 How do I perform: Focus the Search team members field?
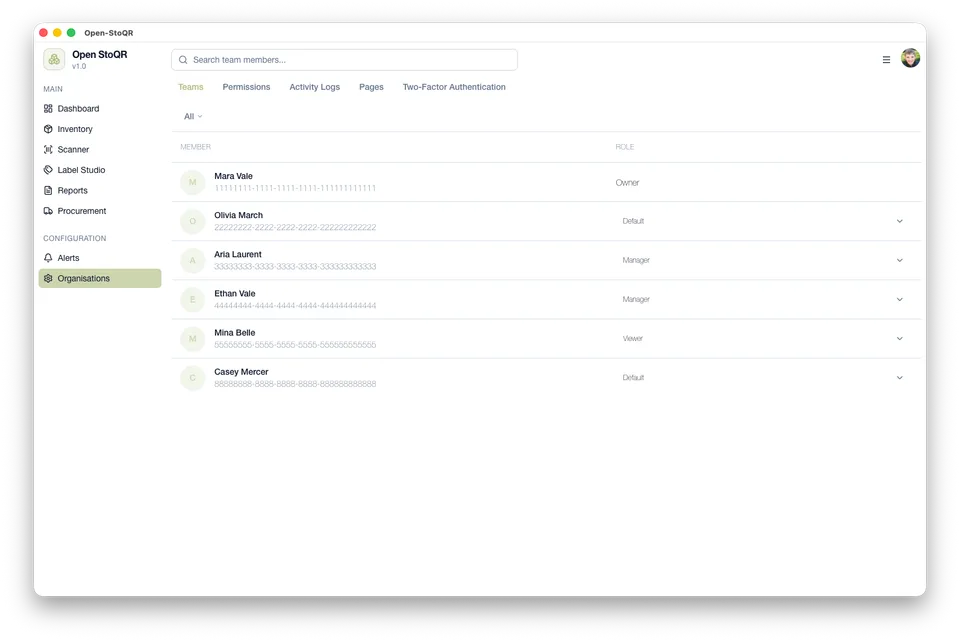[344, 60]
